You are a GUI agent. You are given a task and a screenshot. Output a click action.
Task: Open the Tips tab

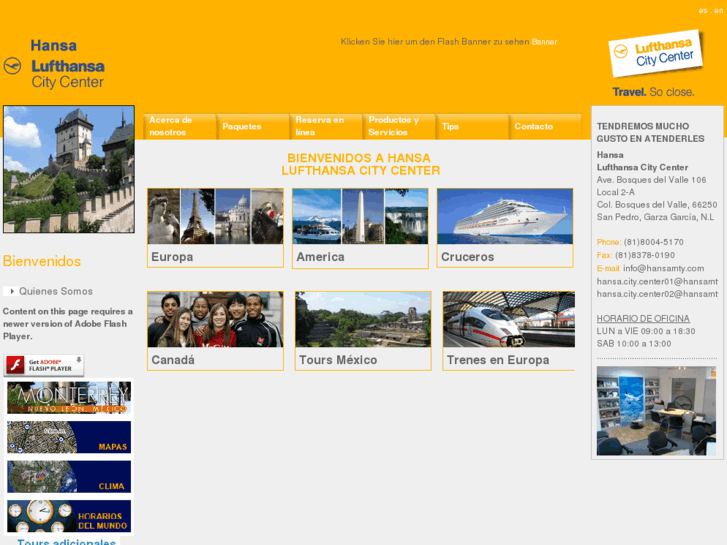click(472, 126)
